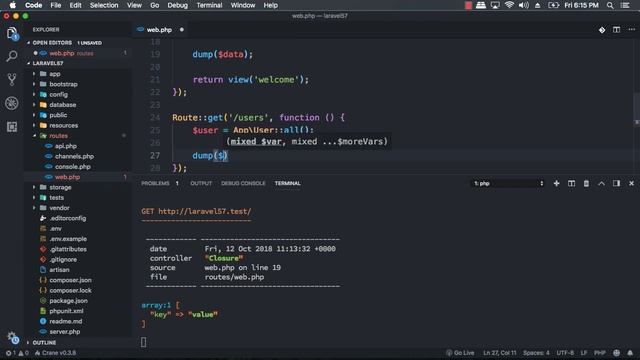Switch to the Debug Console tab
Image resolution: width=640 pixels, height=360 pixels.
pyautogui.click(x=243, y=183)
